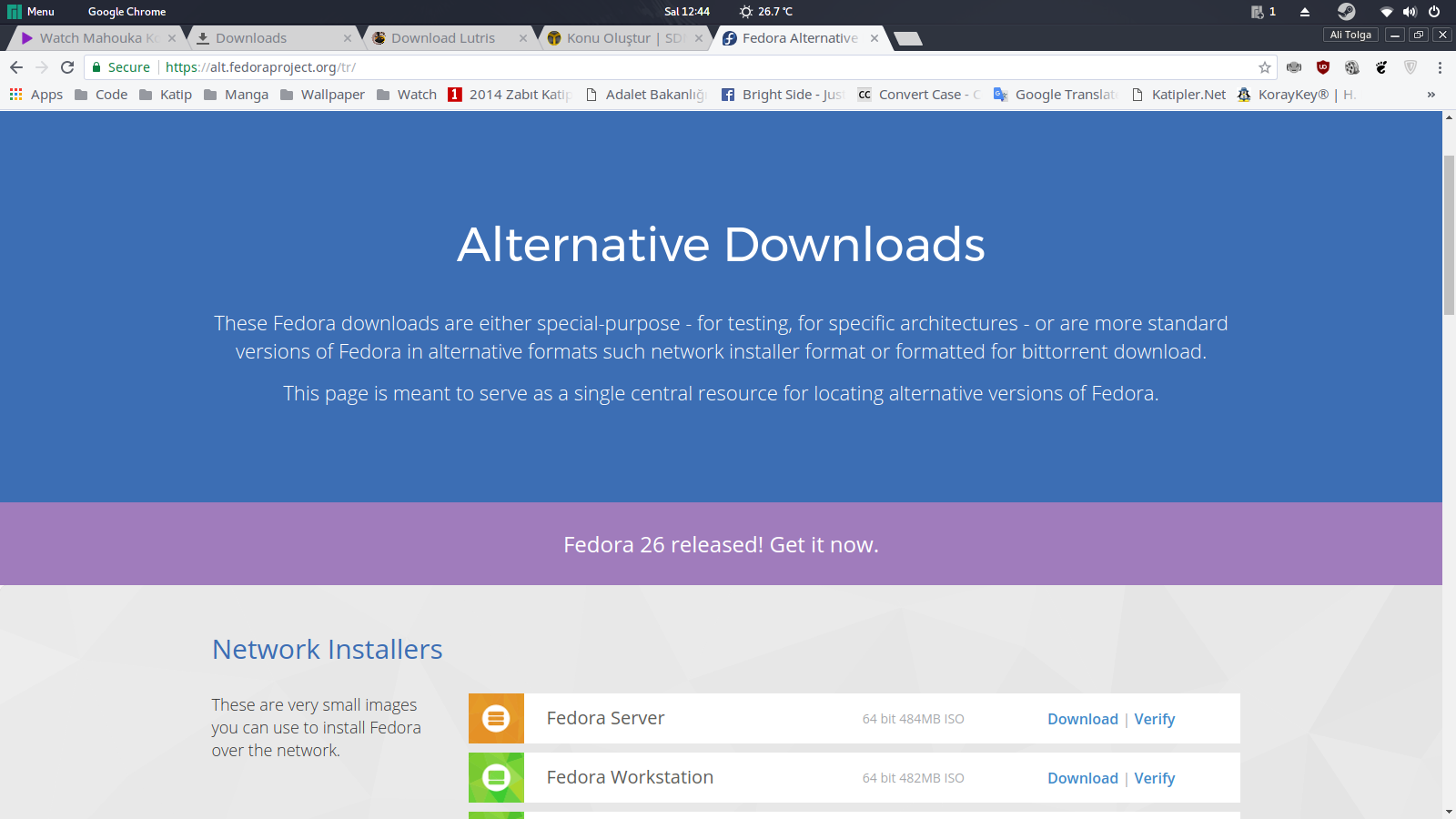This screenshot has width=1456, height=819.
Task: Click the Fedora Server orange icon
Action: coord(496,719)
